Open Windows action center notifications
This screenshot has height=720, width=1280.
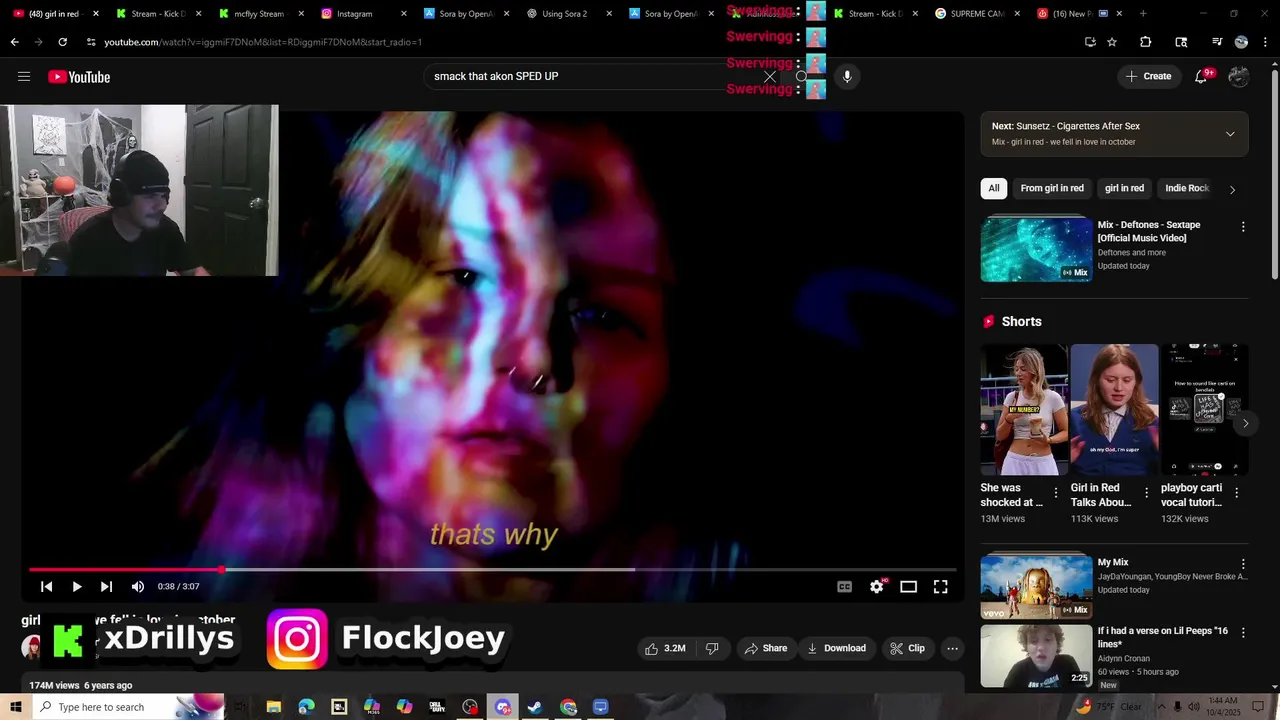tap(1259, 707)
